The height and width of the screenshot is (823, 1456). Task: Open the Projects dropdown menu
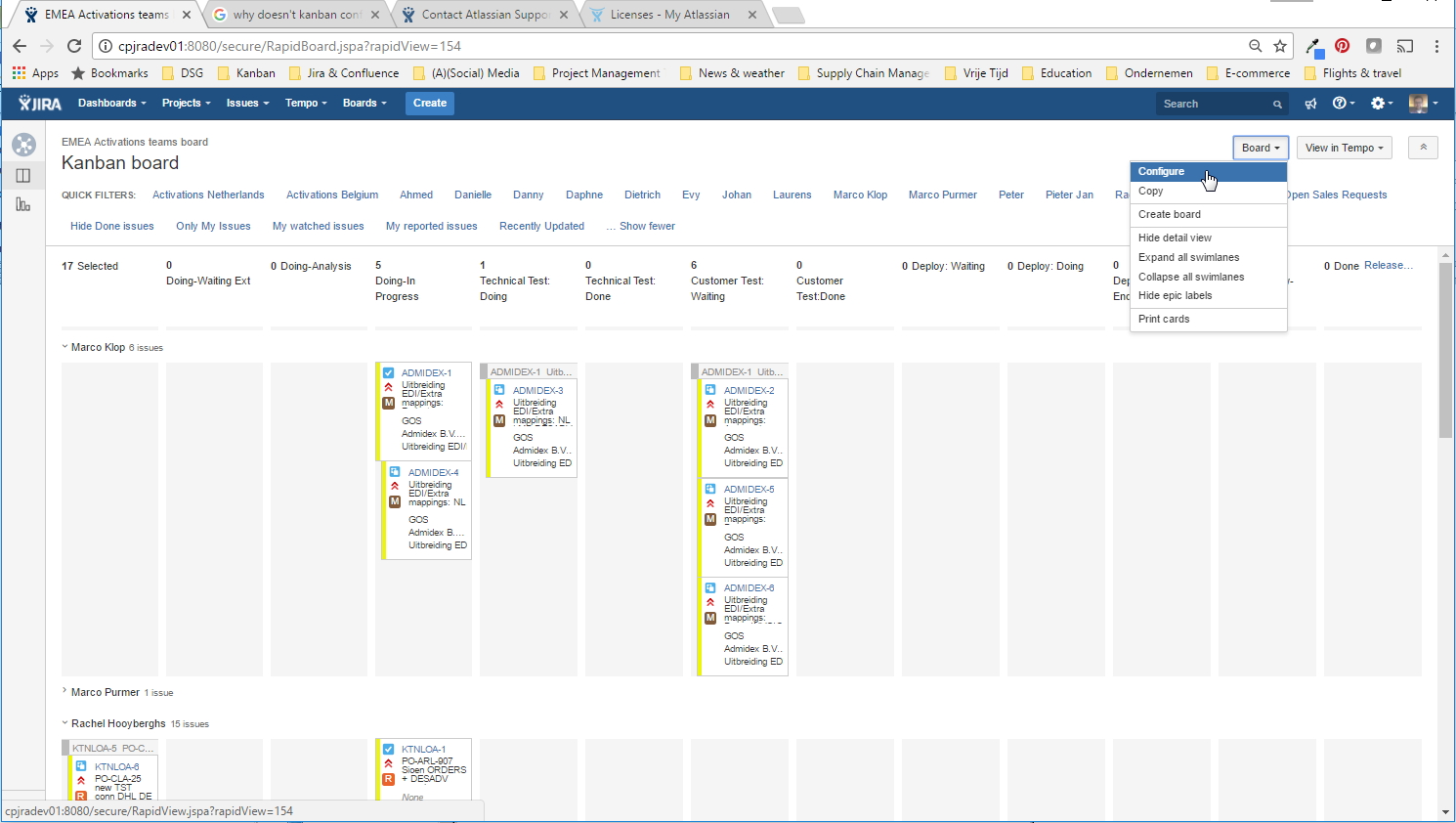click(x=186, y=104)
